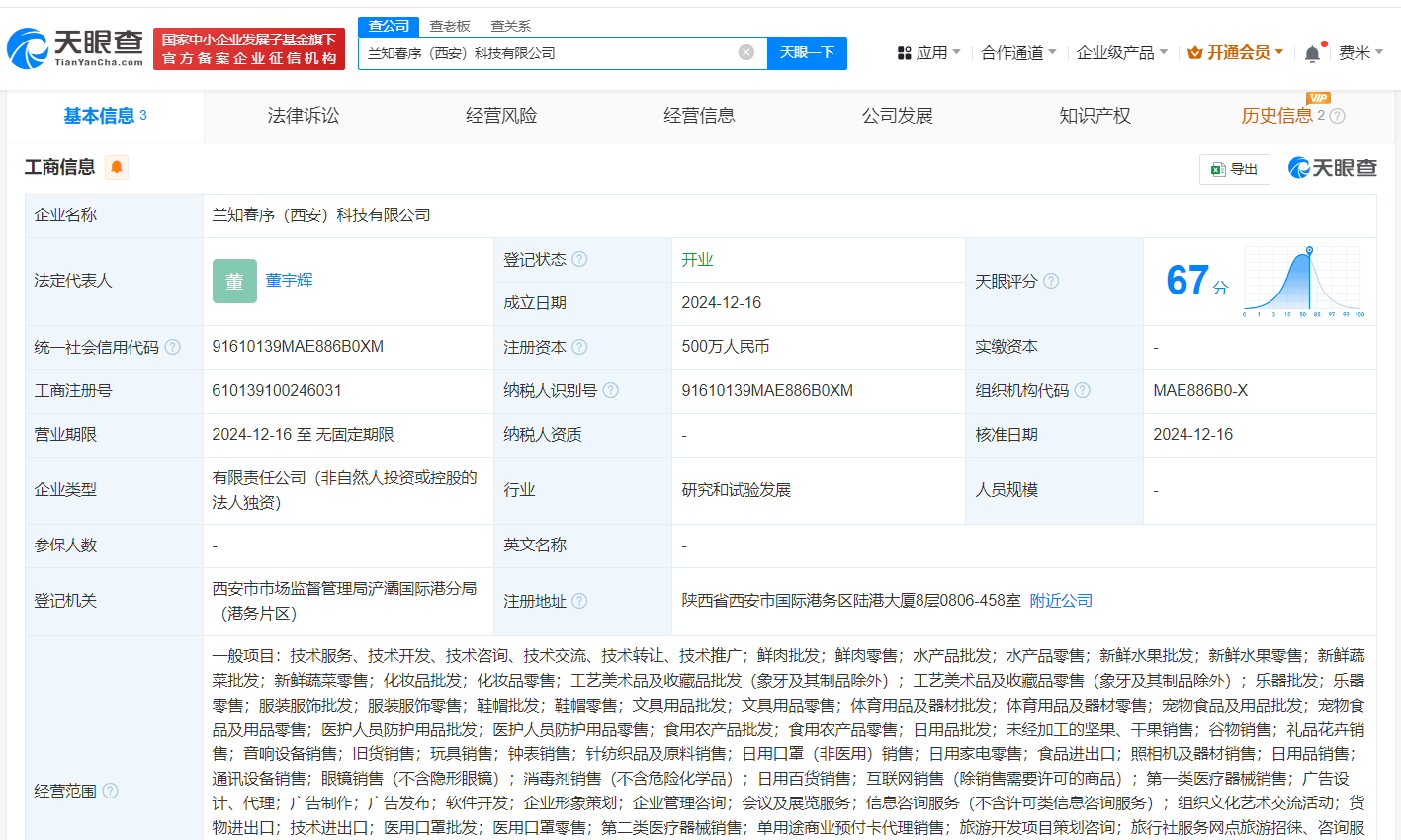Select the 查老板 search tab
This screenshot has height=840, width=1401.
pos(450,26)
